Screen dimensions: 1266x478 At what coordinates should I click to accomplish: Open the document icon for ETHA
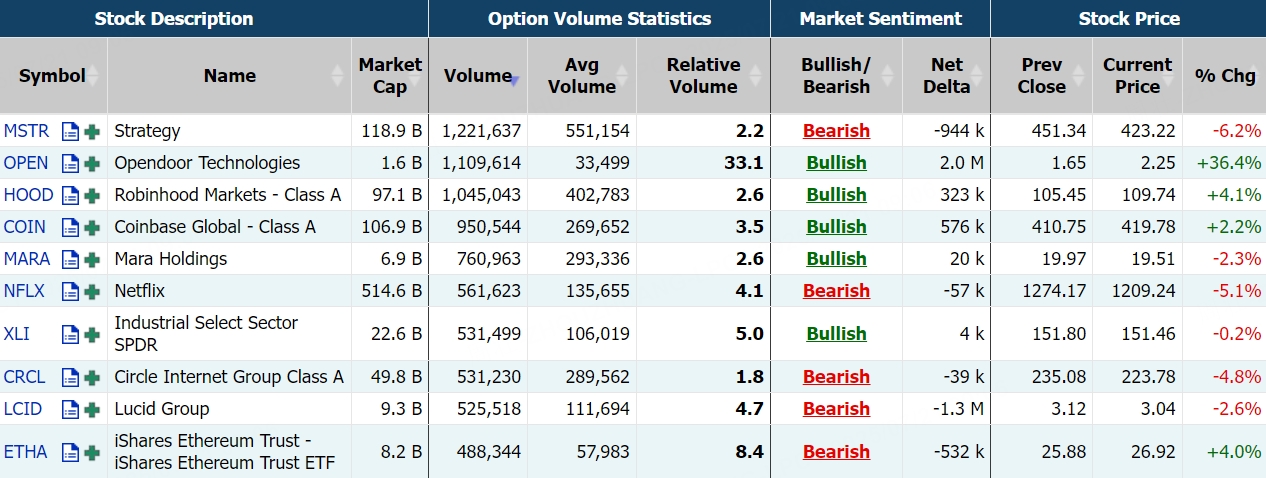(70, 453)
